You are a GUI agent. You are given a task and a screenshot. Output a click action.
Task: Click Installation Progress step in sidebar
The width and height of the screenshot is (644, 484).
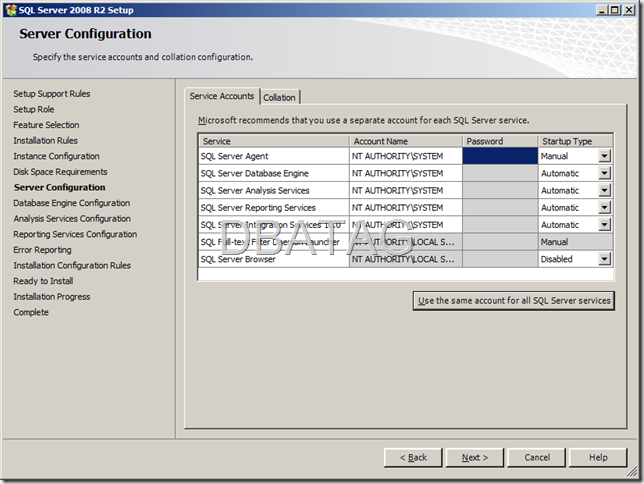coord(52,297)
